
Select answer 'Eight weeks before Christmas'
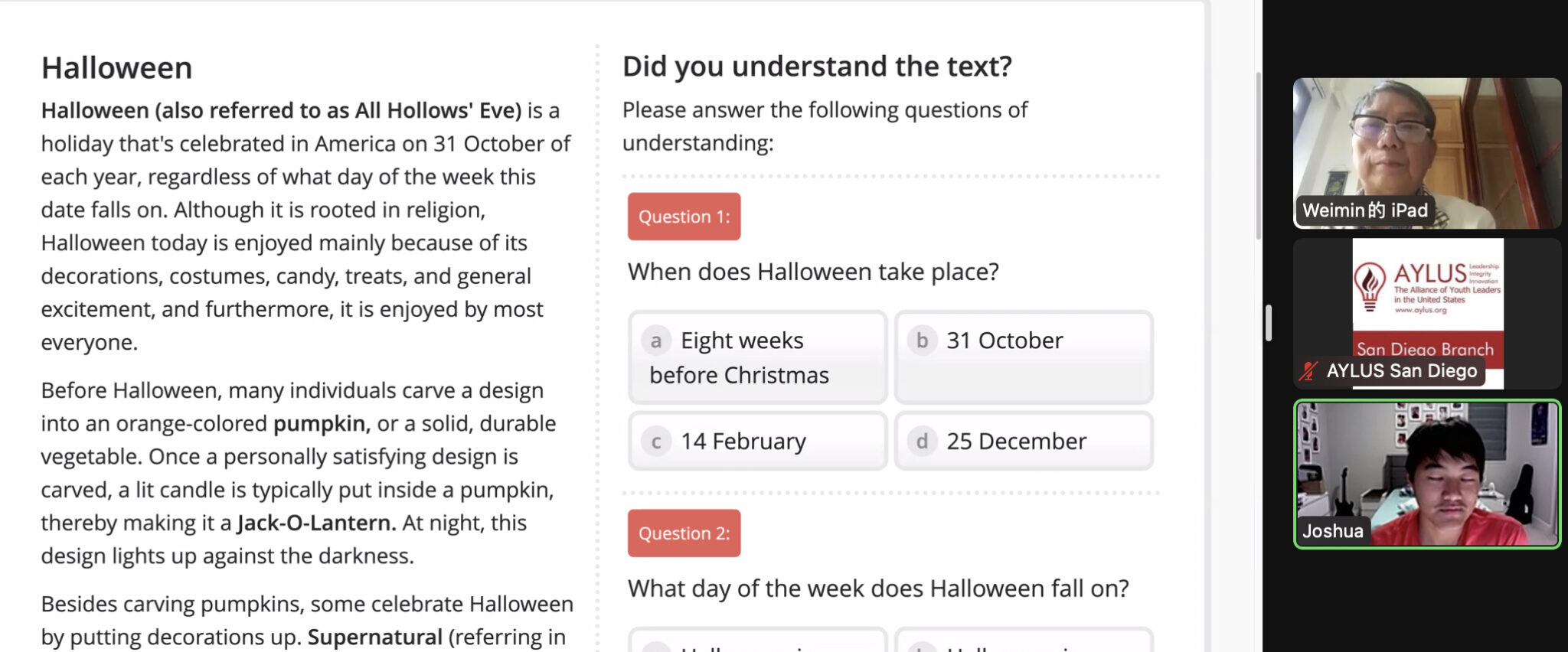coord(757,357)
